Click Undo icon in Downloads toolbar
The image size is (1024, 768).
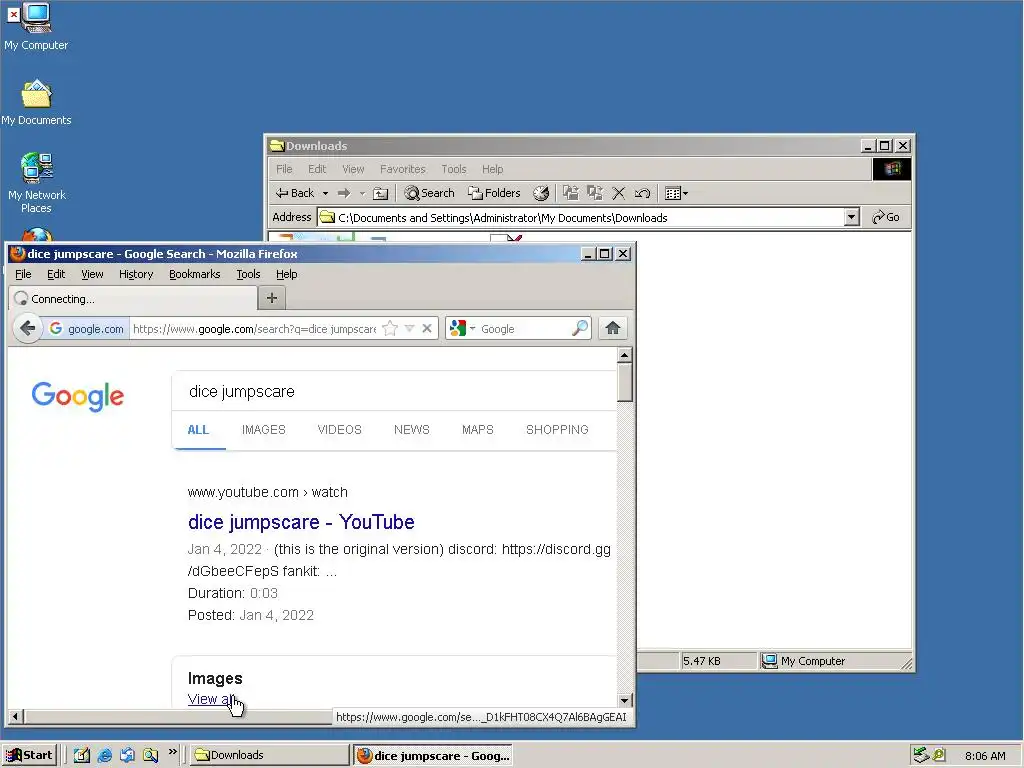(642, 193)
